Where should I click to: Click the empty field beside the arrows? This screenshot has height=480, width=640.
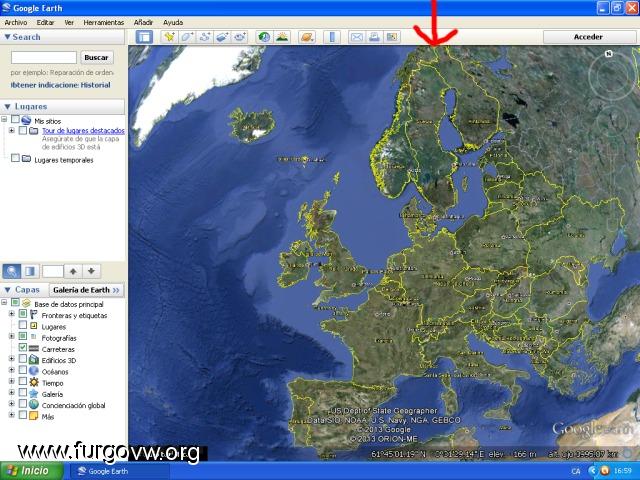tap(53, 271)
